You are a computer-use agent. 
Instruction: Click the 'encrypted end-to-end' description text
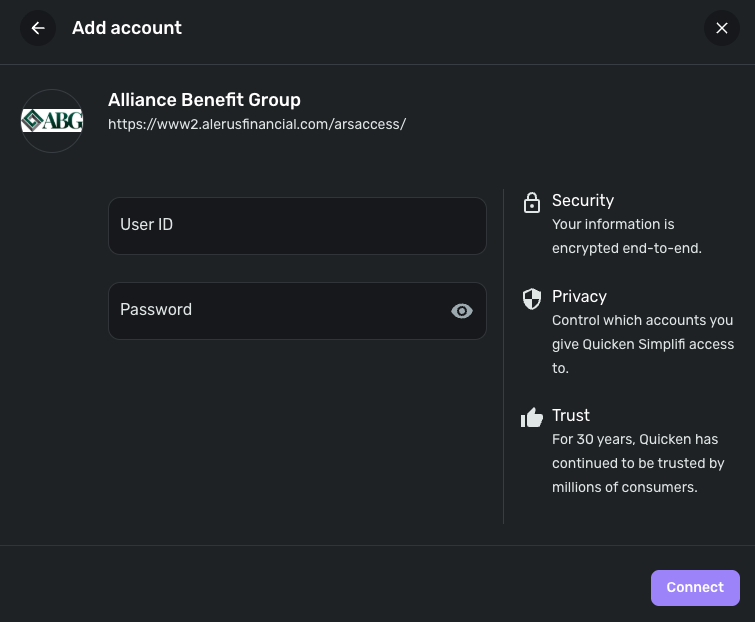pyautogui.click(x=627, y=236)
